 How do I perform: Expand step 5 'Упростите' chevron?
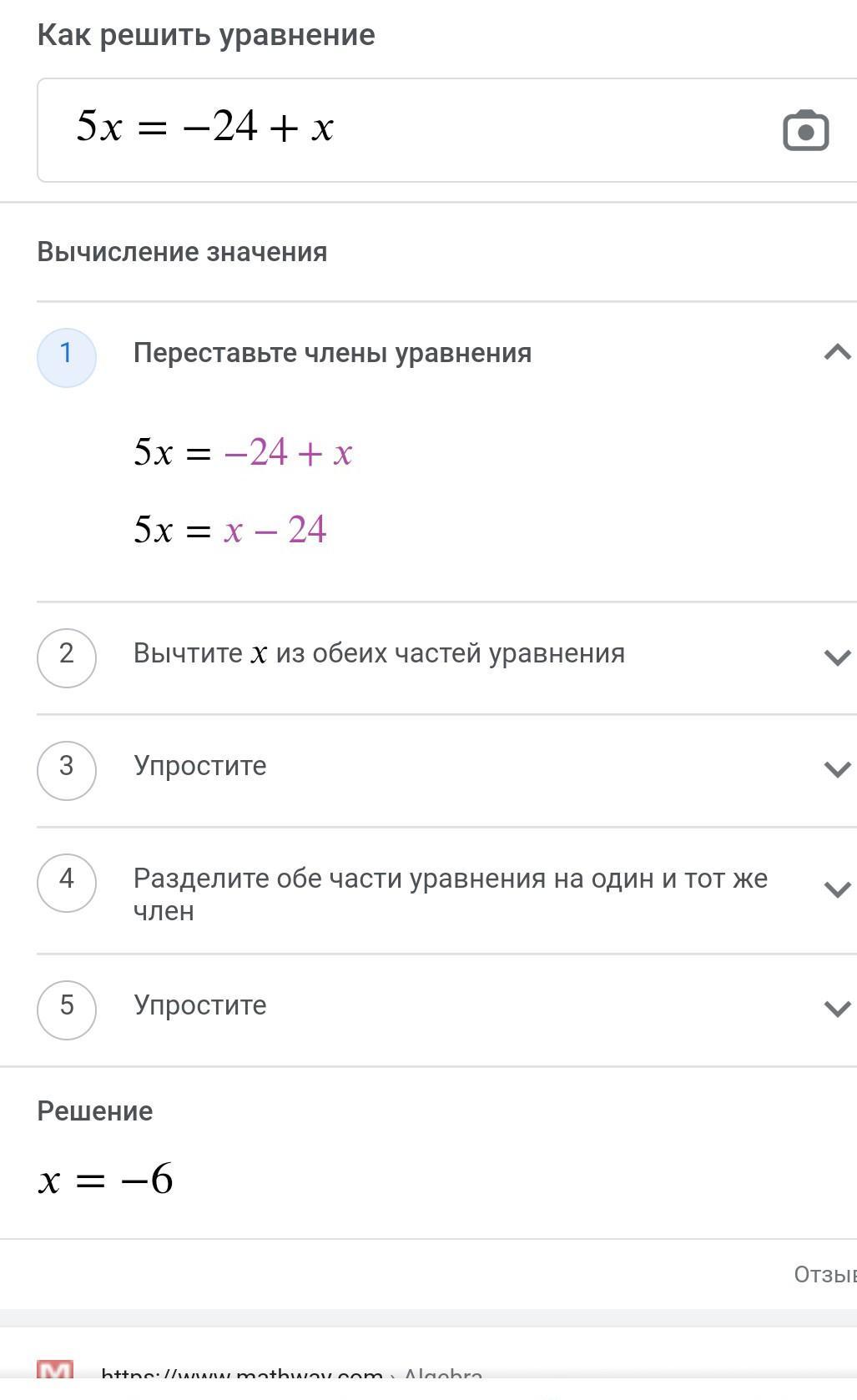pyautogui.click(x=837, y=1009)
